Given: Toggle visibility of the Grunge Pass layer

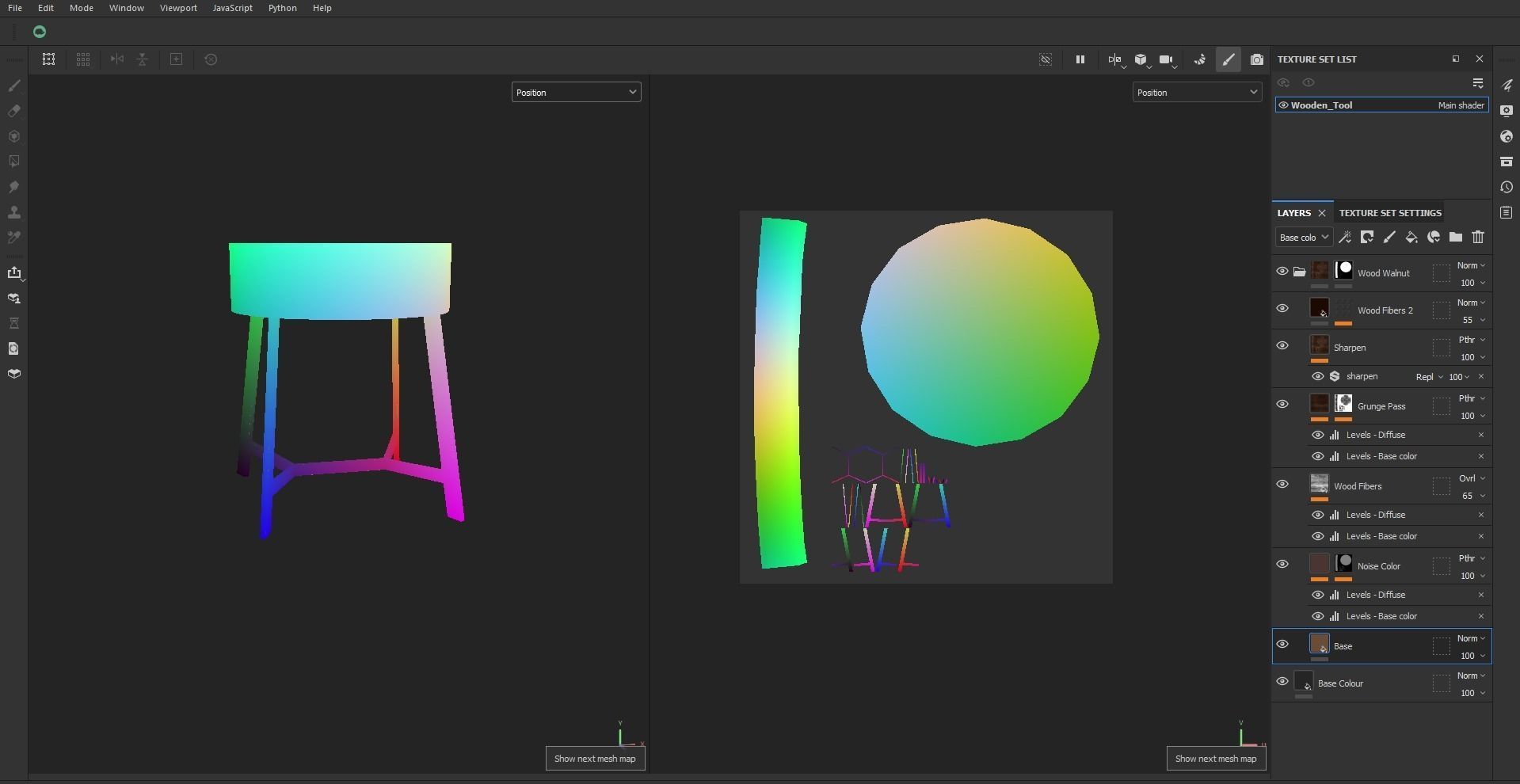Looking at the screenshot, I should click(x=1282, y=405).
